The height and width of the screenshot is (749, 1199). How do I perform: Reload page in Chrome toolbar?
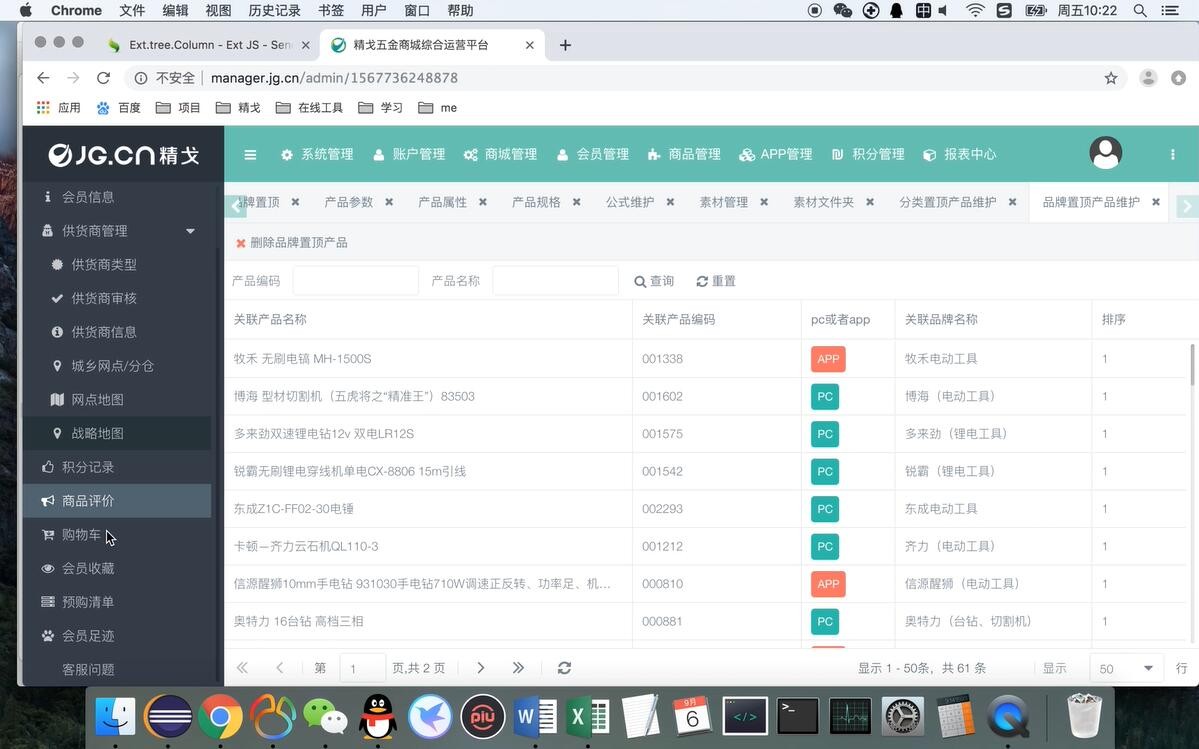click(x=103, y=77)
